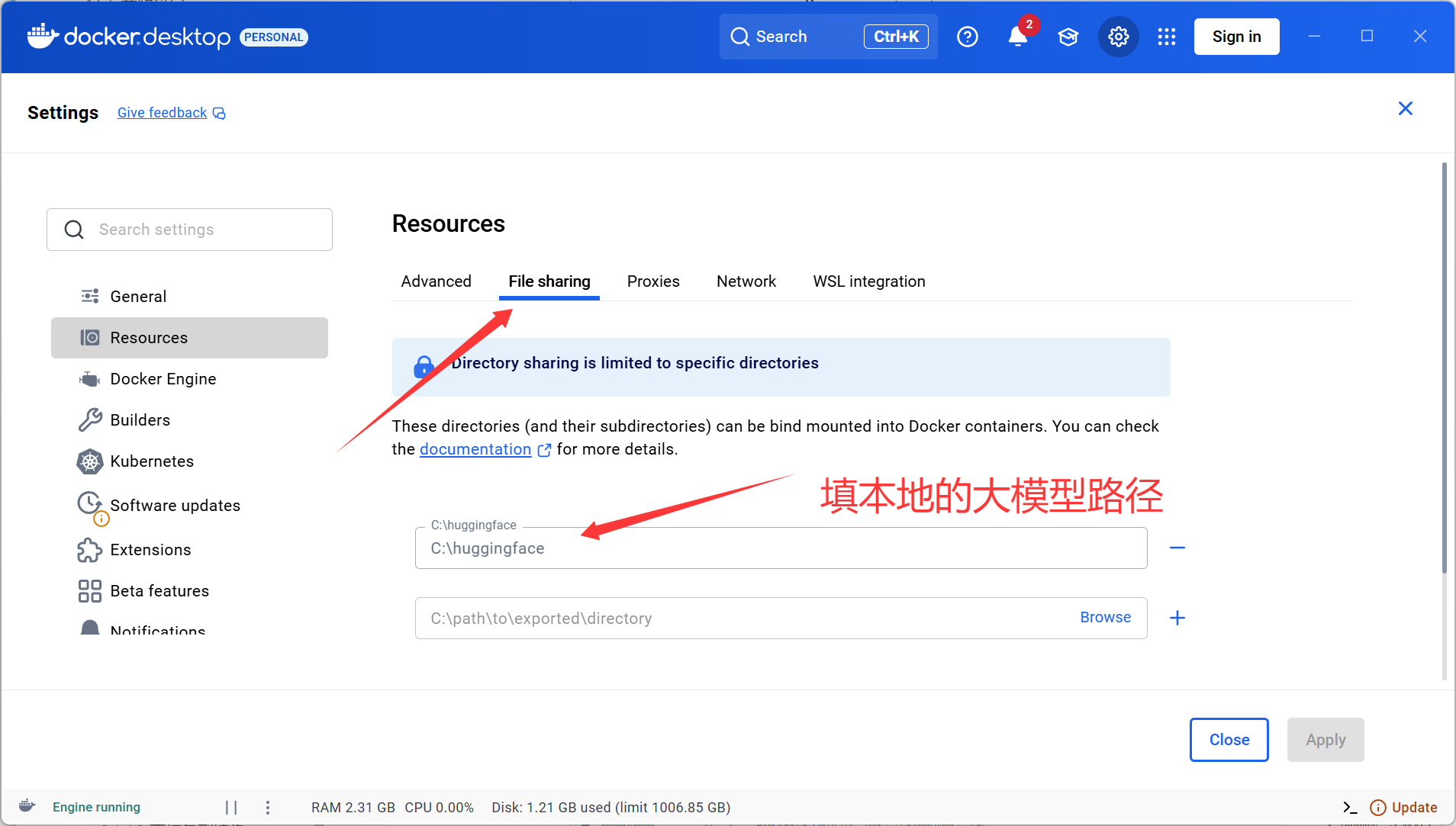Screen dimensions: 1456x826
Task: Open the documentation link
Action: click(x=475, y=449)
